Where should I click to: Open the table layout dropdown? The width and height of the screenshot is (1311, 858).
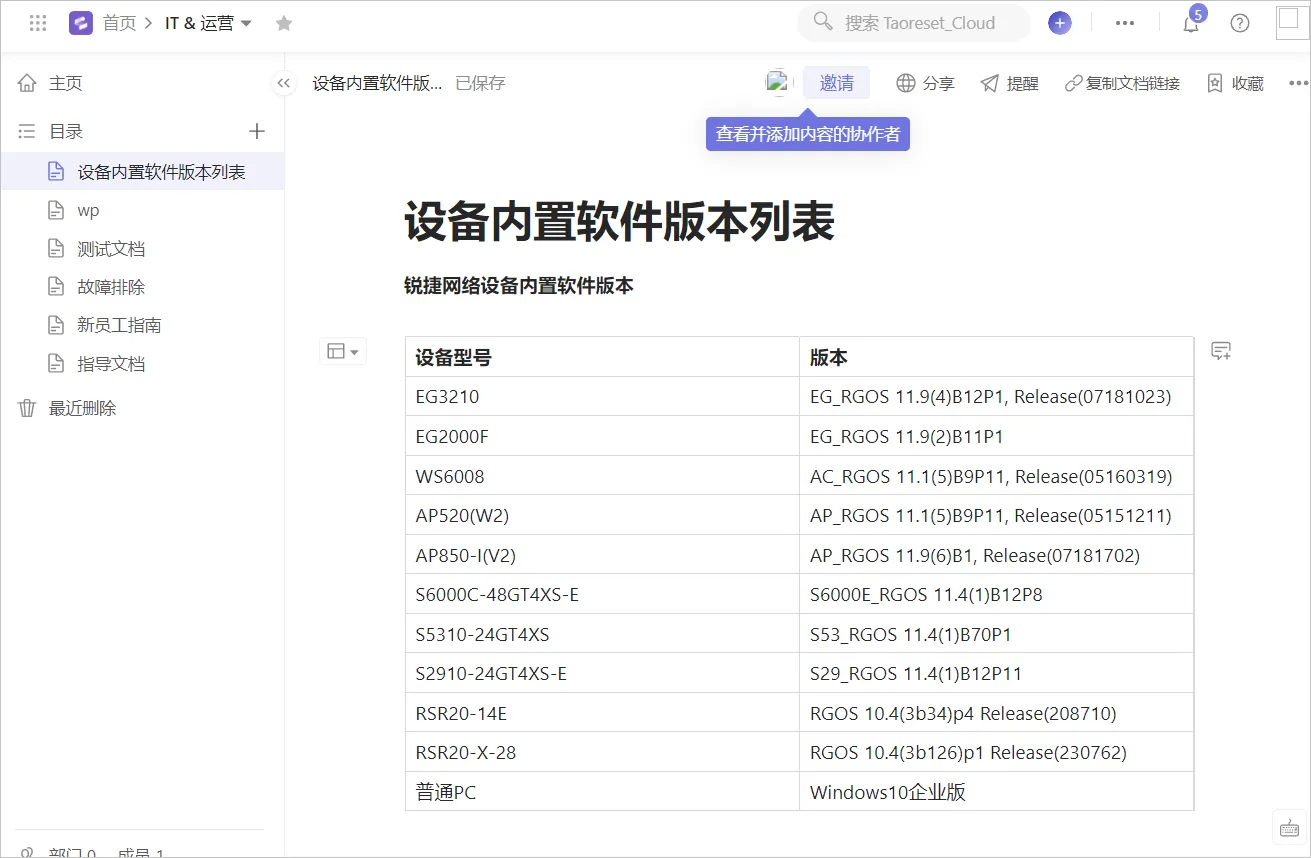[343, 351]
